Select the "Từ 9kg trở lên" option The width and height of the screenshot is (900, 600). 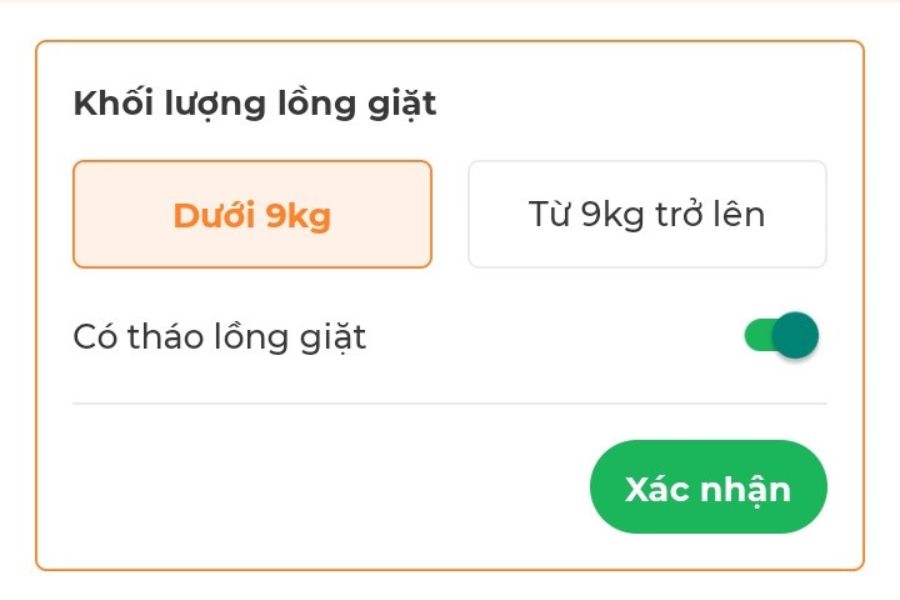tap(647, 215)
